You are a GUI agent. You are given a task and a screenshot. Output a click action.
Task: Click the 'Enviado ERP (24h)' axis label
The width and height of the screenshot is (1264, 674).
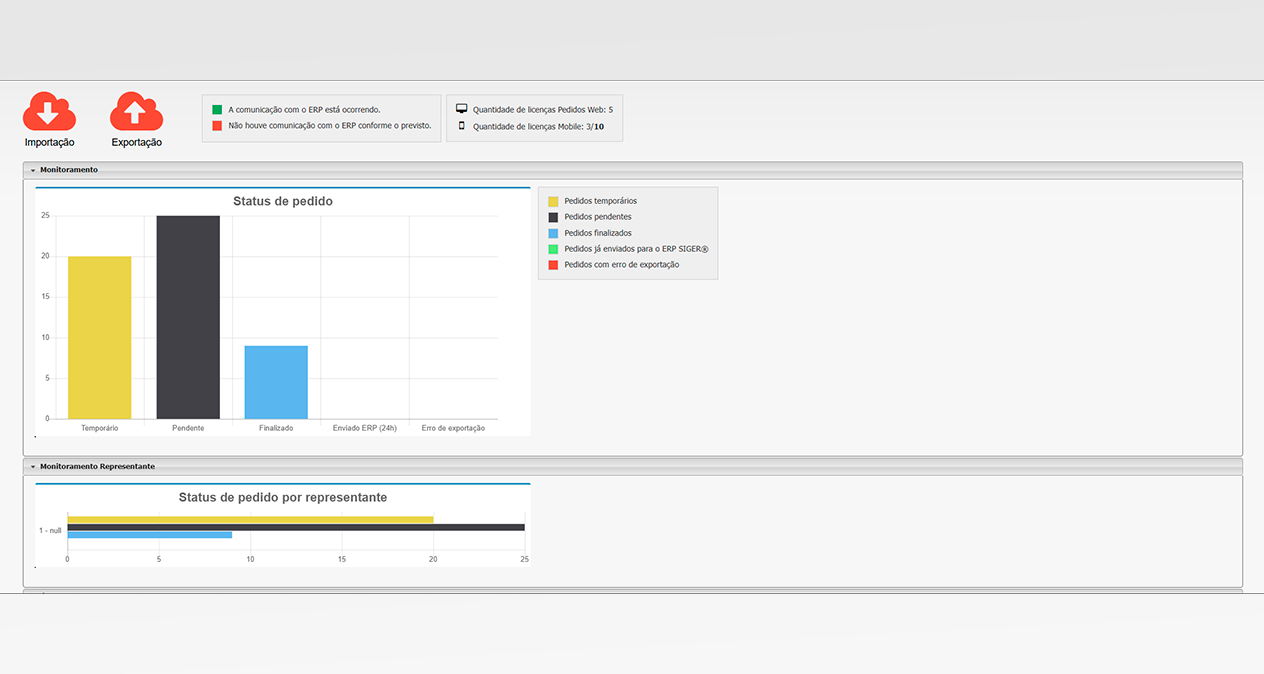[365, 428]
